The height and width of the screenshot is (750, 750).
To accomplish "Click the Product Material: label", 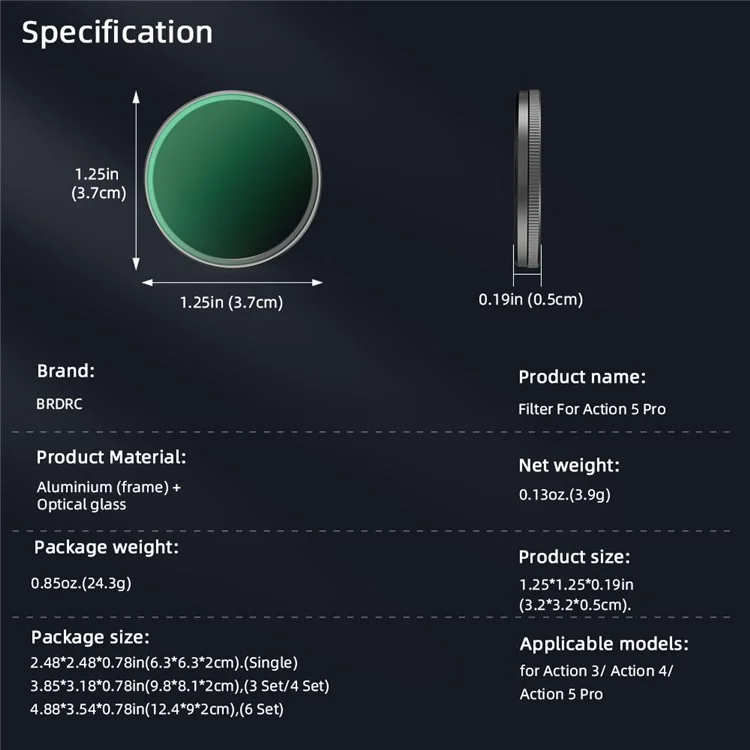I will pos(111,457).
